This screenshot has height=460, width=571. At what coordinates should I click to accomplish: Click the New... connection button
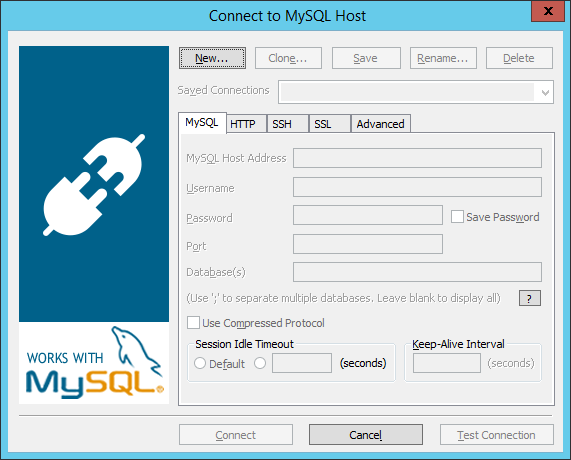(x=212, y=58)
